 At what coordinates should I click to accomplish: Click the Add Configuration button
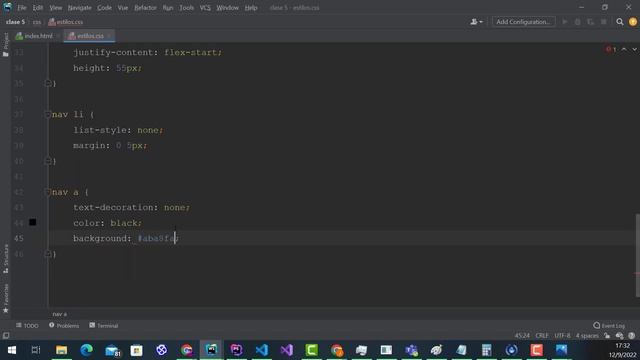(523, 22)
